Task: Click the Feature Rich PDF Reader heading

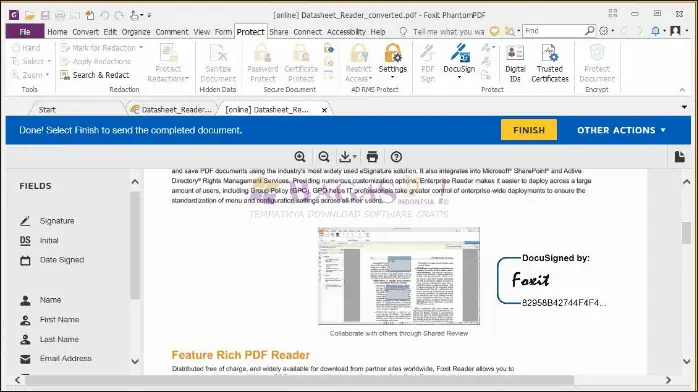Action: (241, 355)
